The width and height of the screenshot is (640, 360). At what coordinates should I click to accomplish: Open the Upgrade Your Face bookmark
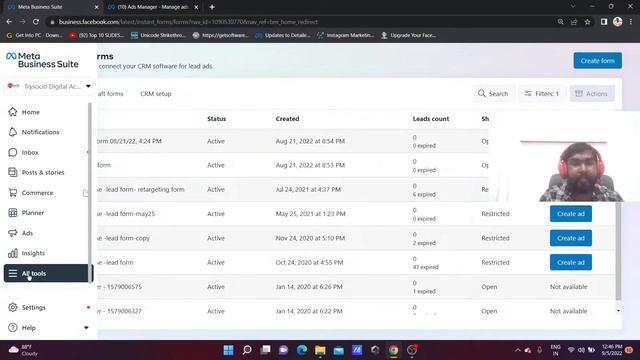point(409,35)
